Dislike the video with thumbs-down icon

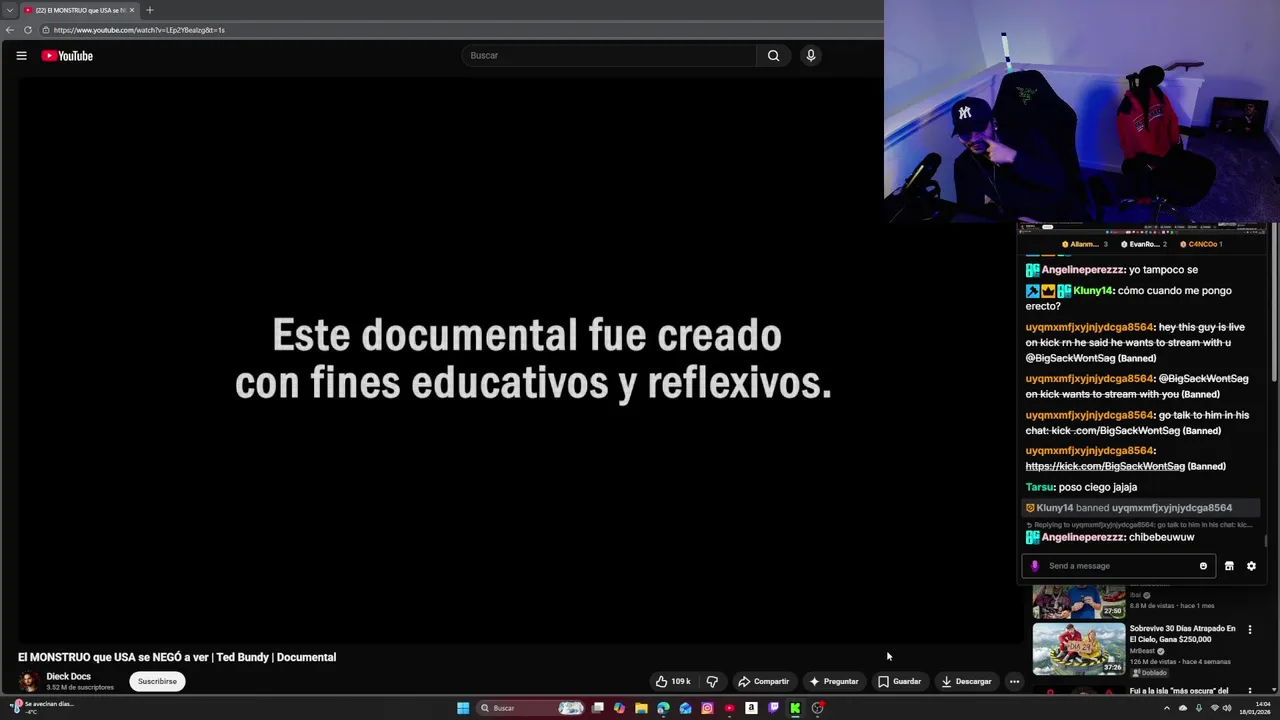[712, 682]
